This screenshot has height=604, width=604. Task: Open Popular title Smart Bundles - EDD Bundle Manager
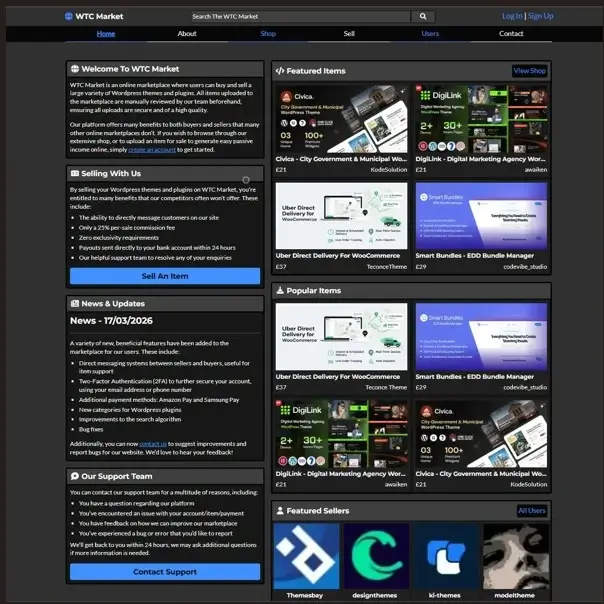tap(475, 377)
